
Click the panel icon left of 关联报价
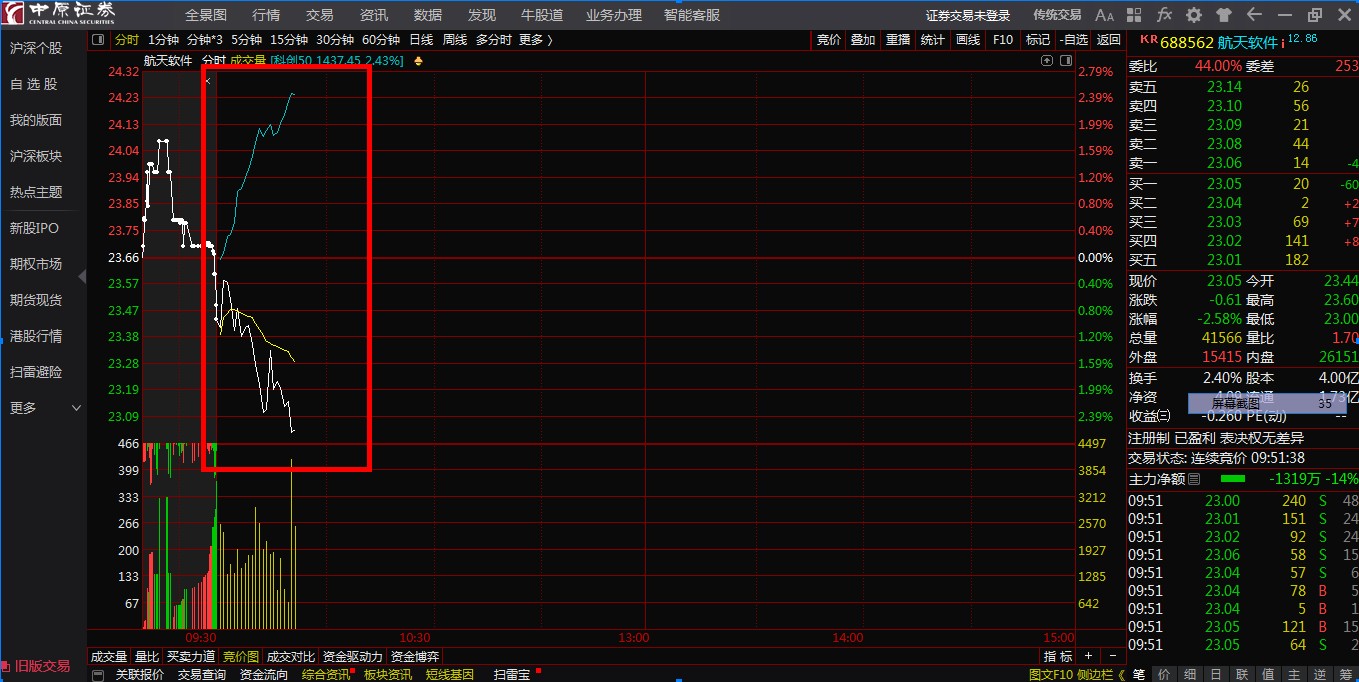[98, 675]
